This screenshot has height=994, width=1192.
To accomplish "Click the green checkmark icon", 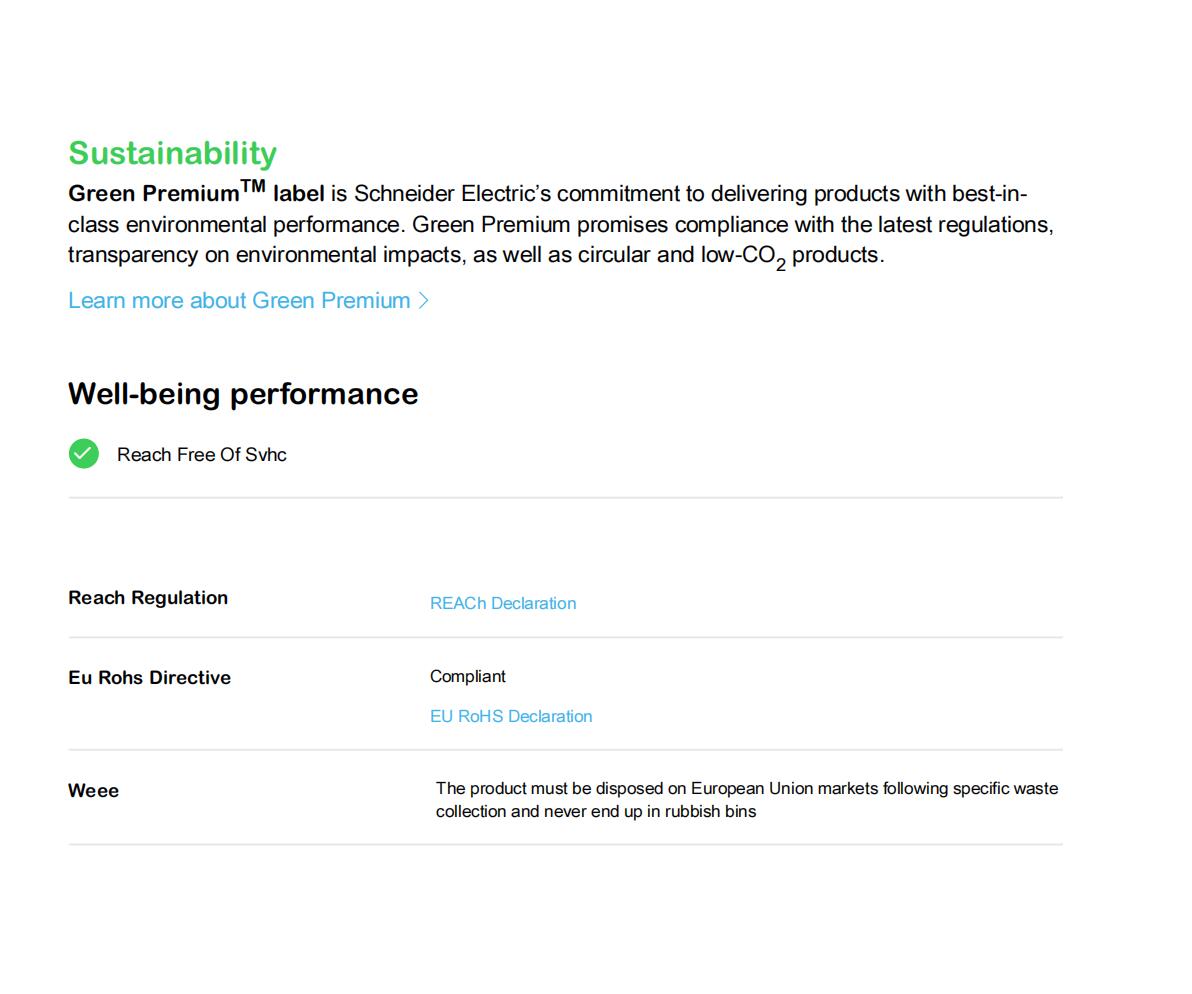I will coord(84,454).
